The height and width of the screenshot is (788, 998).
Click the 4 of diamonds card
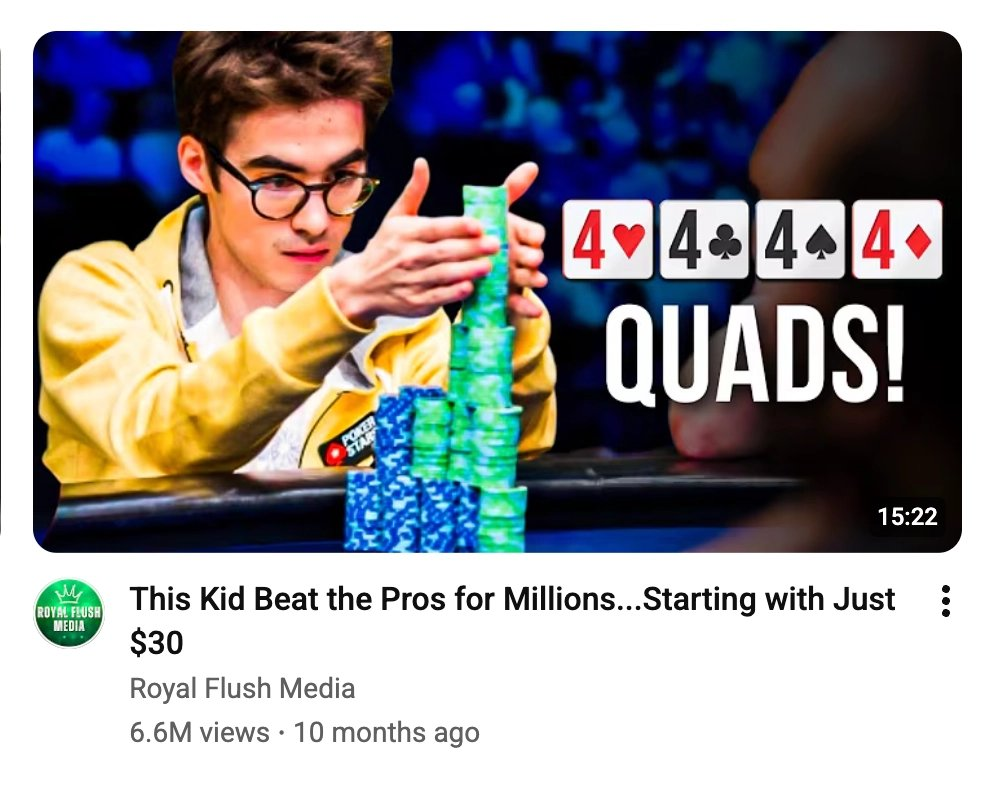[x=897, y=239]
